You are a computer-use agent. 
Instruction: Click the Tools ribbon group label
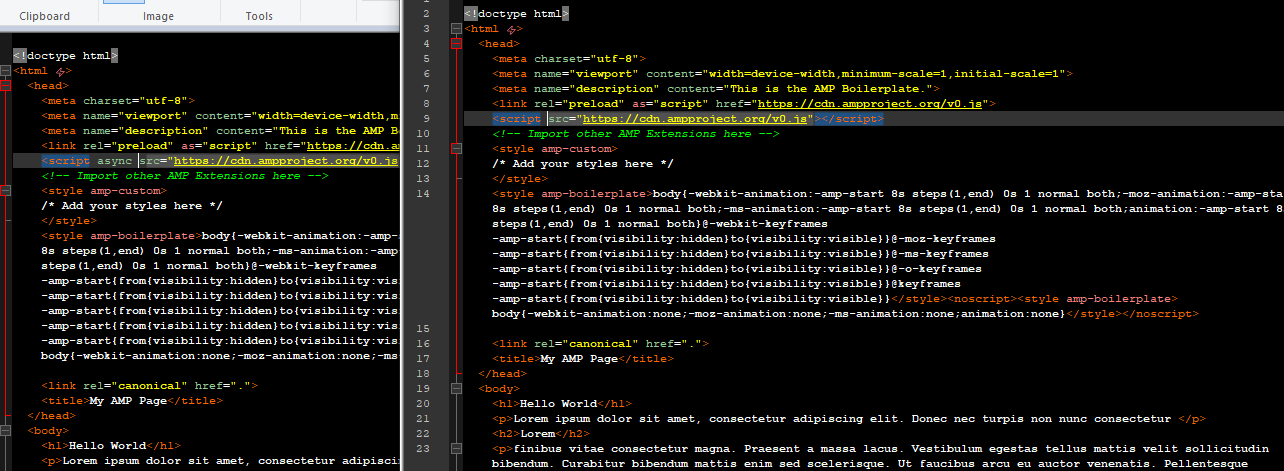tap(259, 16)
